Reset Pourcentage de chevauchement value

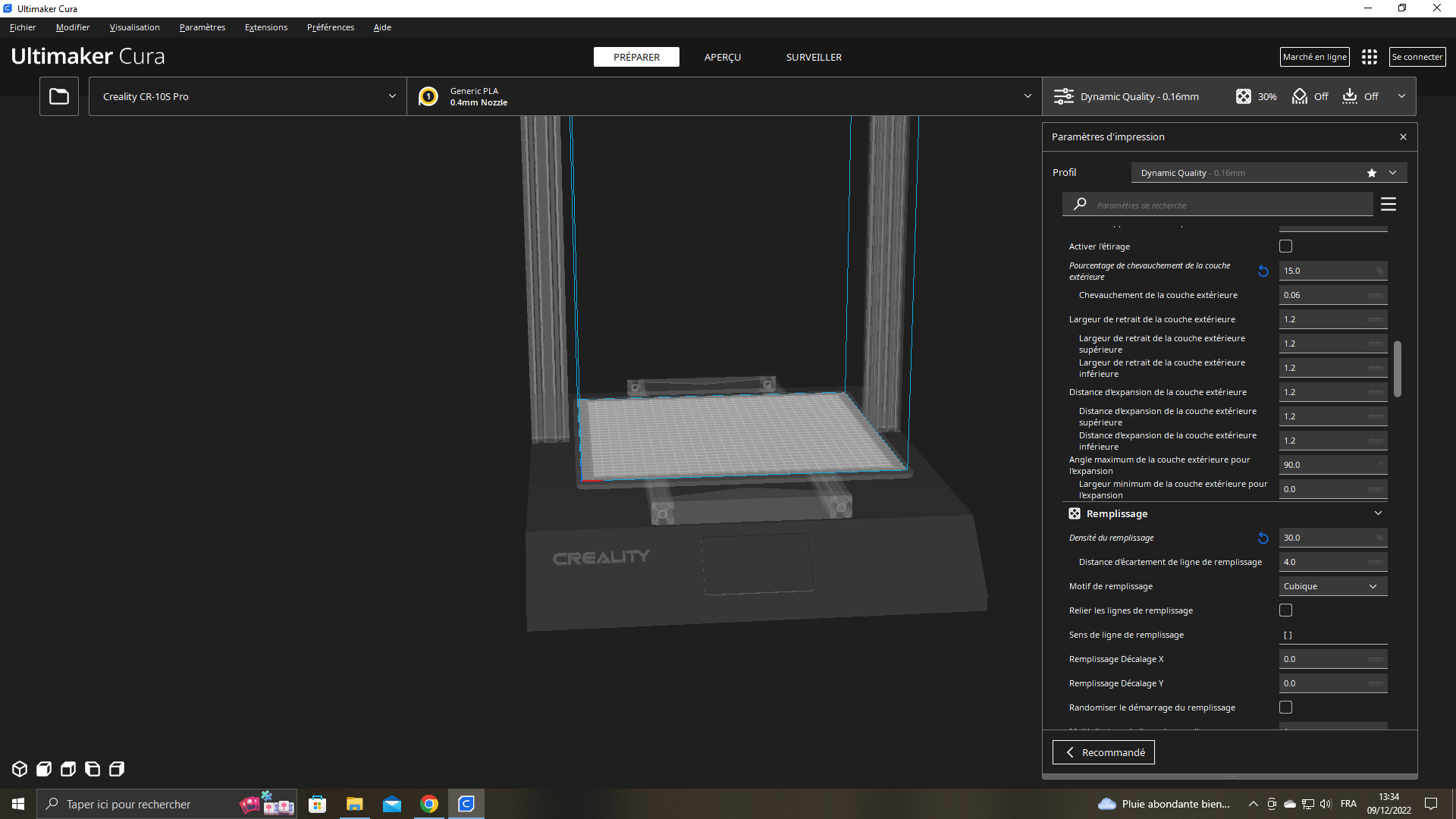click(x=1263, y=271)
